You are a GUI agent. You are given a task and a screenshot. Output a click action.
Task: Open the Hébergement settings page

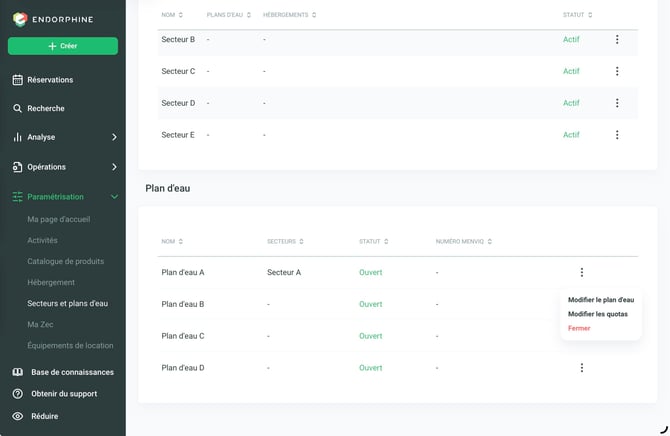(x=51, y=282)
